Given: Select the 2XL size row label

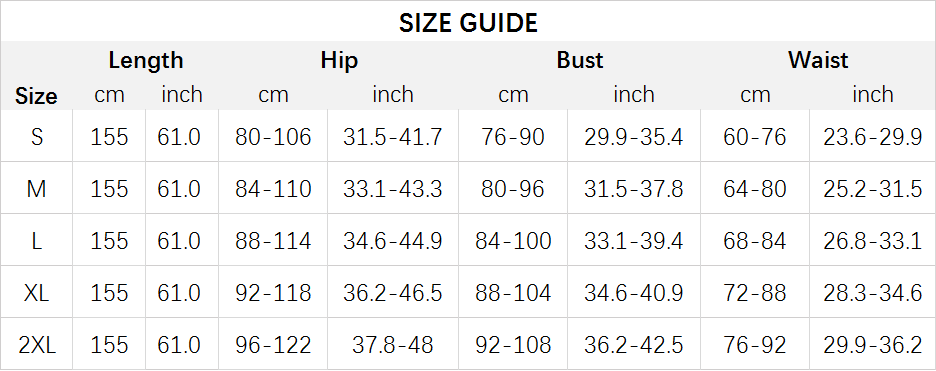Looking at the screenshot, I should 36,345.
